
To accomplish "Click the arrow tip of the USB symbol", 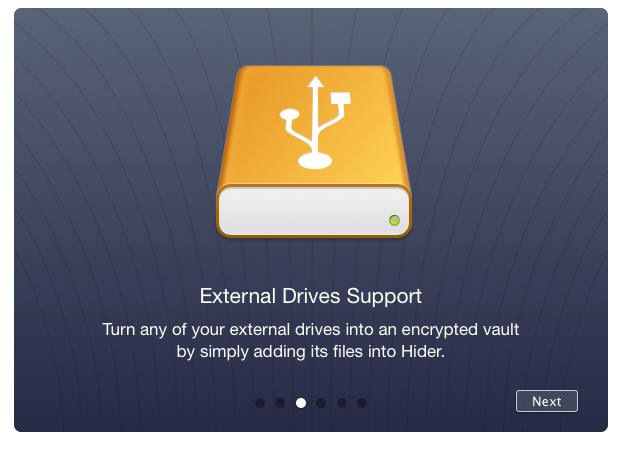I will 316,81.
